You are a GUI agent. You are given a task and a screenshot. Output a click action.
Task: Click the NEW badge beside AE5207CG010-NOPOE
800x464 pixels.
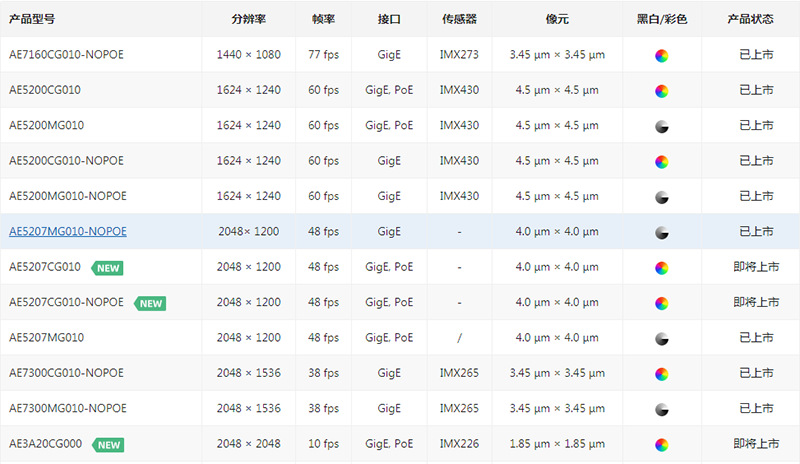pyautogui.click(x=151, y=303)
